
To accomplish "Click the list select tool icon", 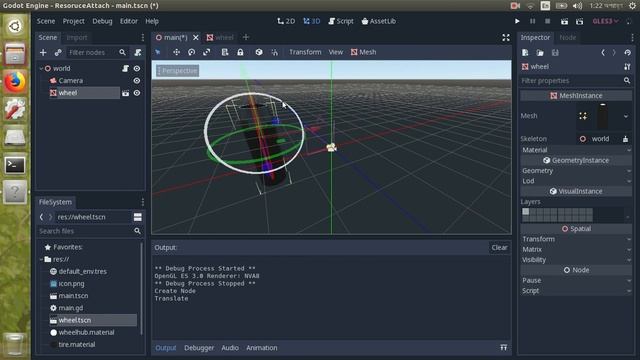I will [x=225, y=52].
